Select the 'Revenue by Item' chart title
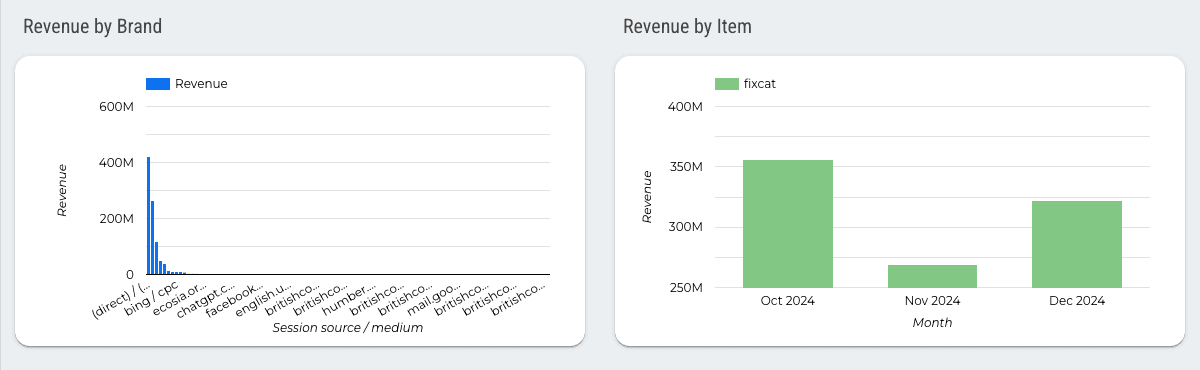 [687, 27]
